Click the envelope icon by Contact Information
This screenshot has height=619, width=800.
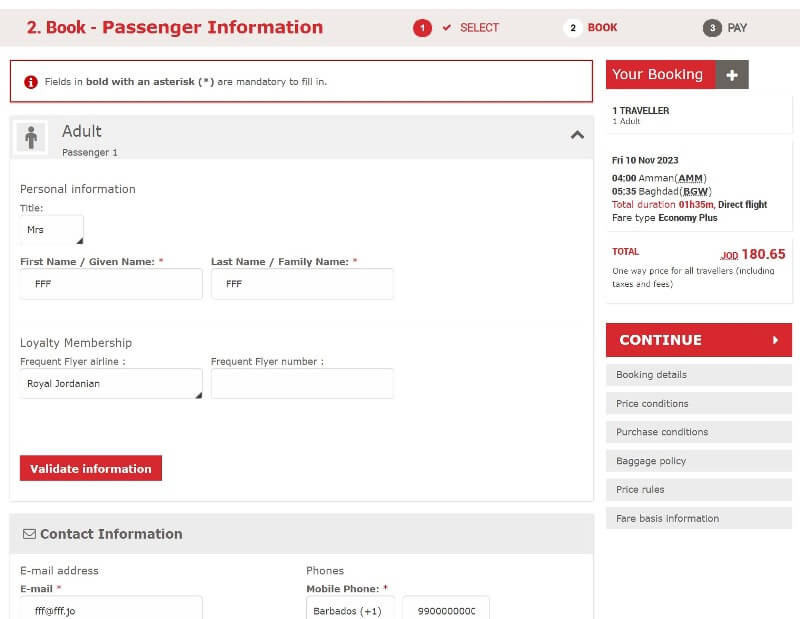tap(29, 534)
